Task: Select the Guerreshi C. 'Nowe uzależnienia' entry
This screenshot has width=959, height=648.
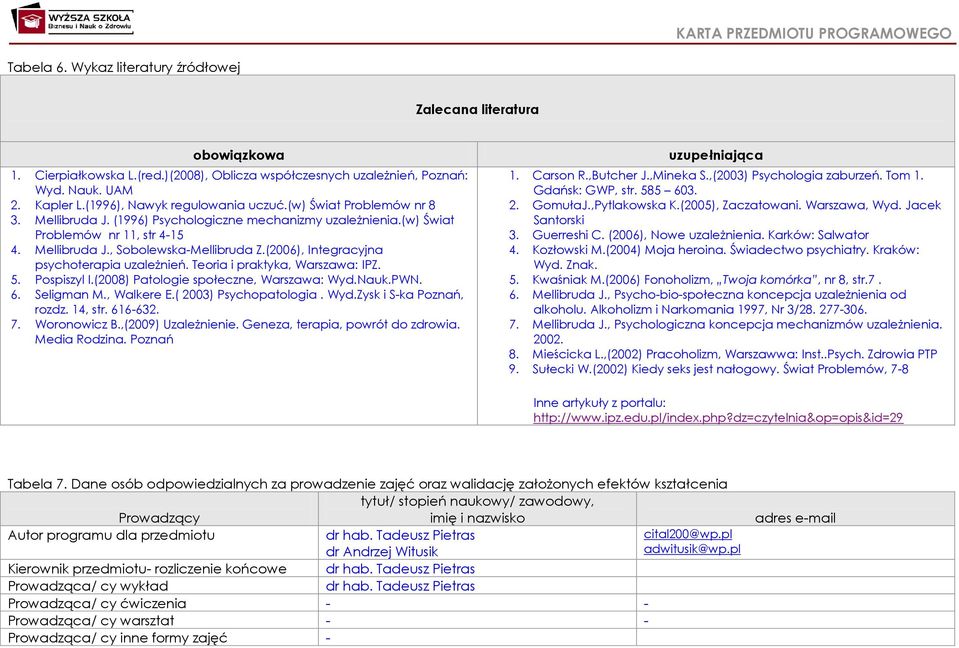Action: point(700,235)
